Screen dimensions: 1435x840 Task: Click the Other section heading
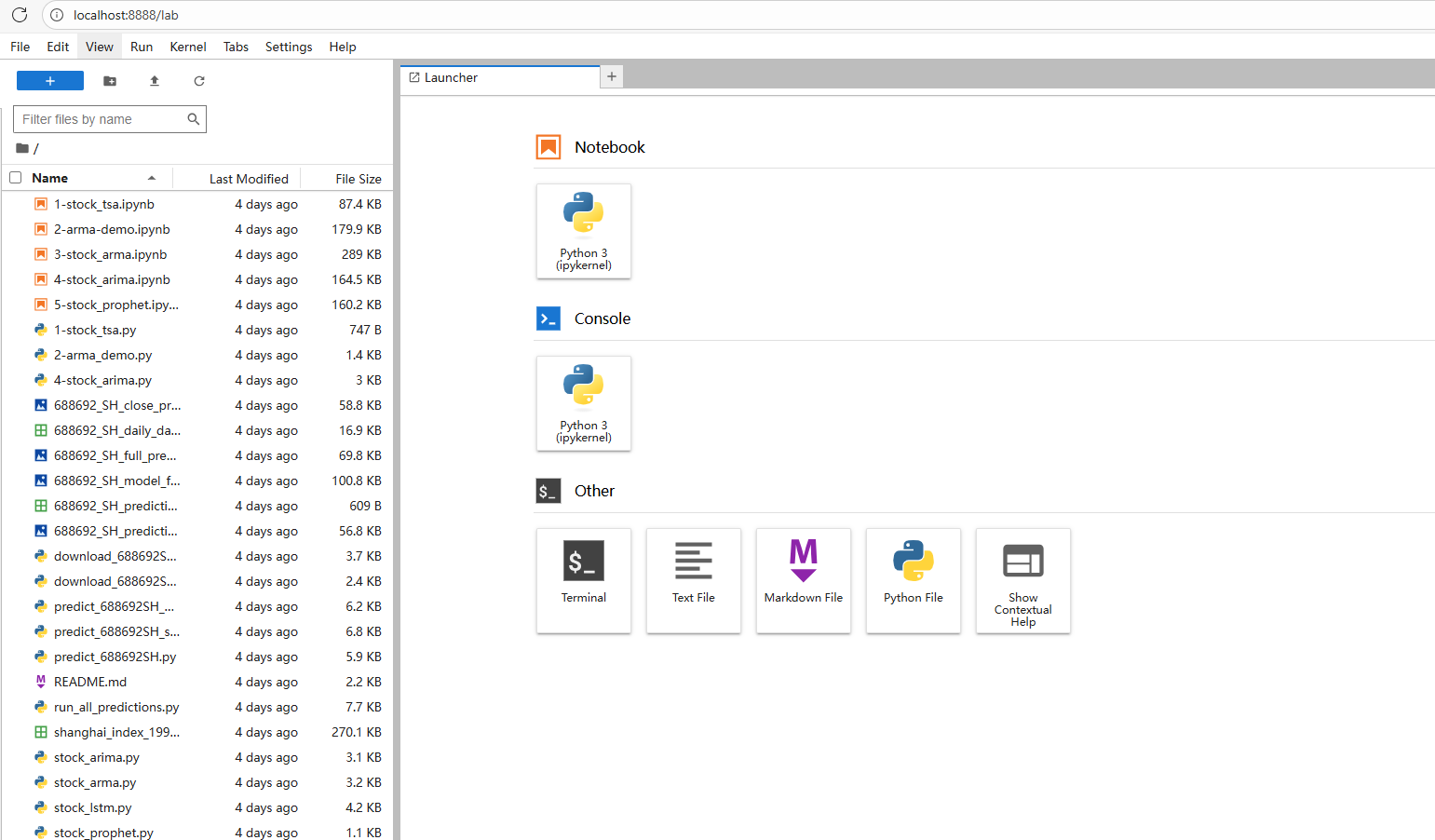(x=594, y=491)
